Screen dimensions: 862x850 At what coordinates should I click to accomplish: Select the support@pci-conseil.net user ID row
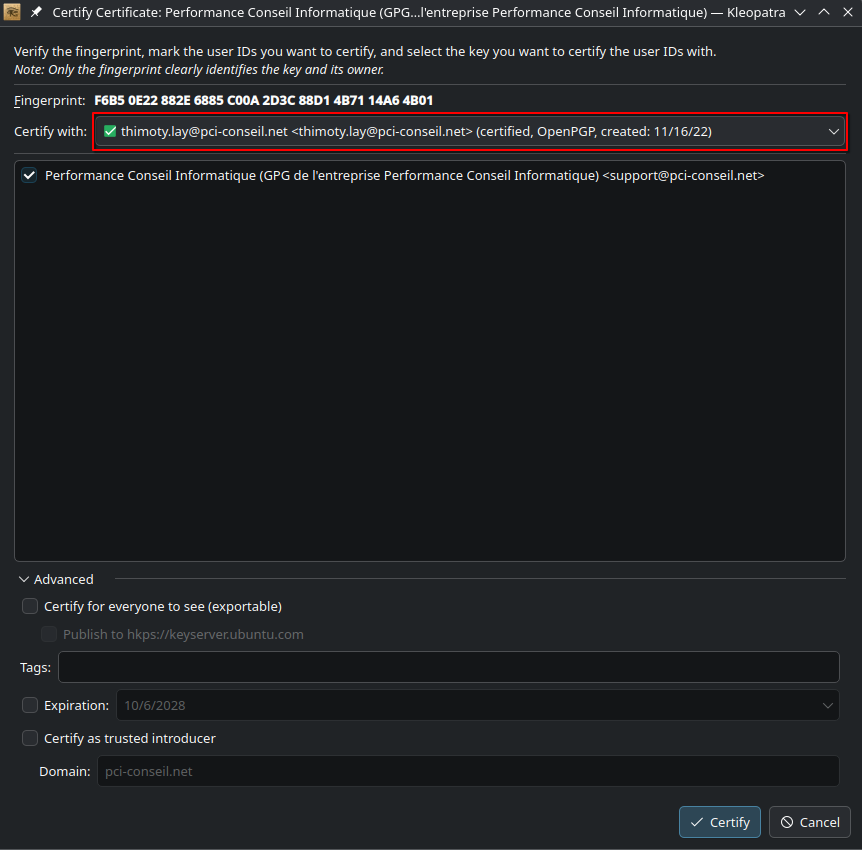tap(404, 175)
